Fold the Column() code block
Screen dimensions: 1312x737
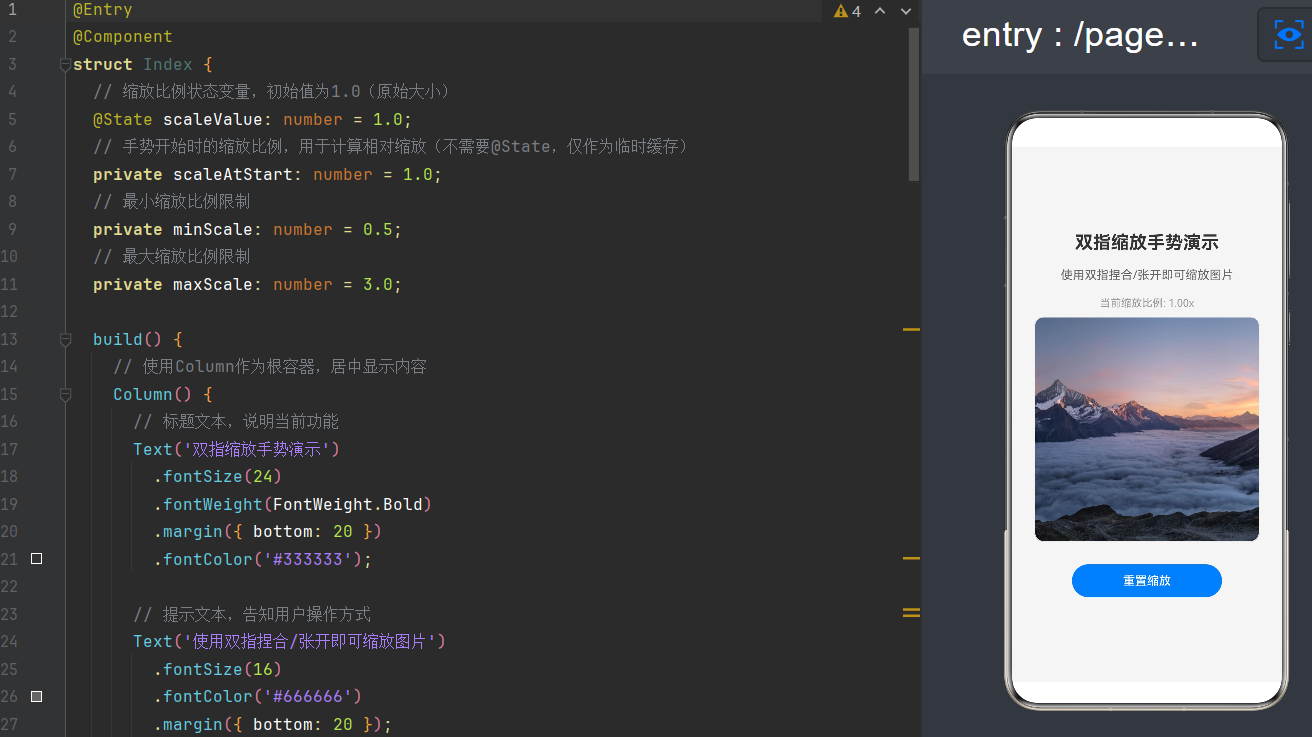(x=66, y=395)
